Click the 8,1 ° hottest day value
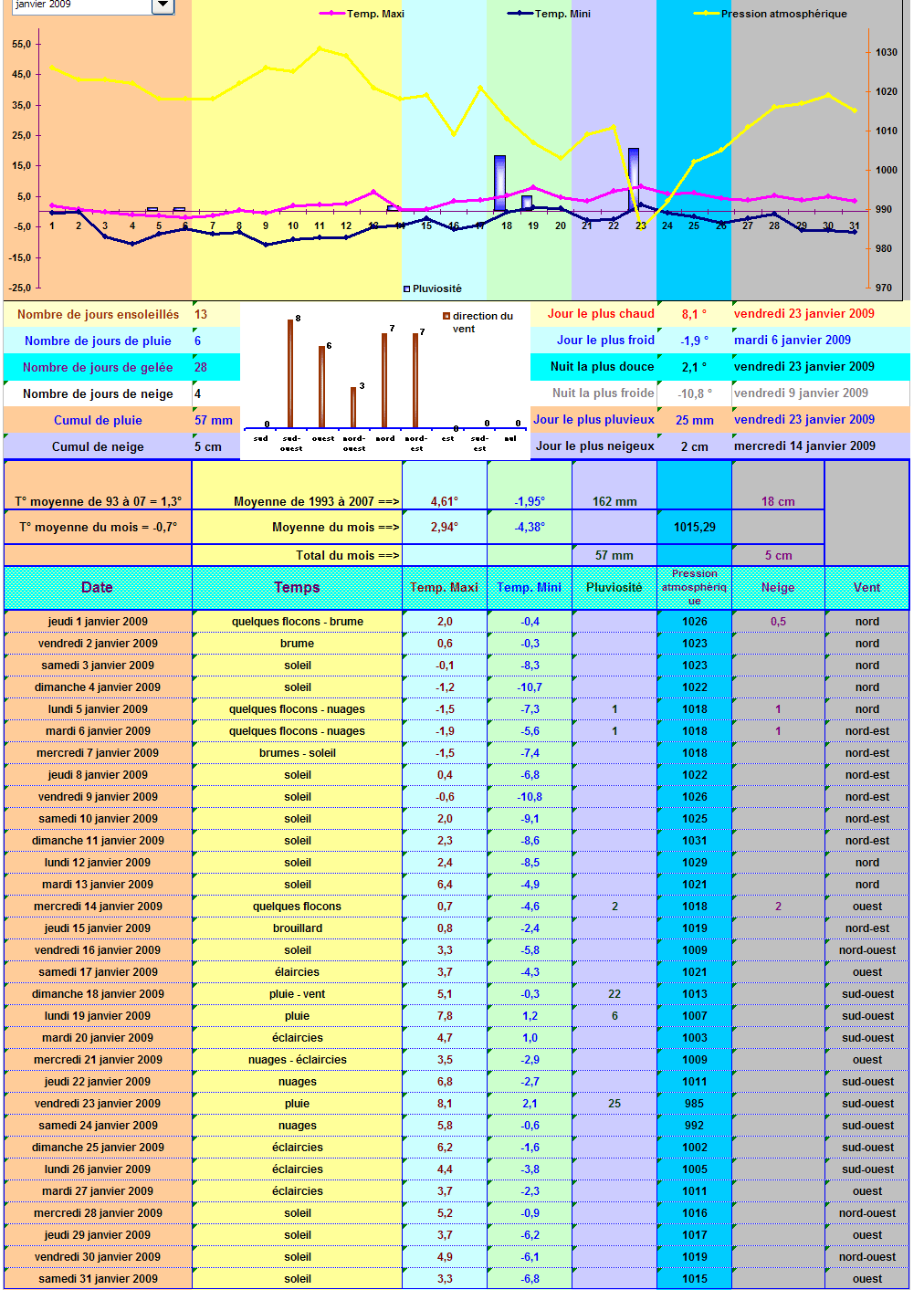Image resolution: width=924 pixels, height=1300 pixels. [x=694, y=314]
